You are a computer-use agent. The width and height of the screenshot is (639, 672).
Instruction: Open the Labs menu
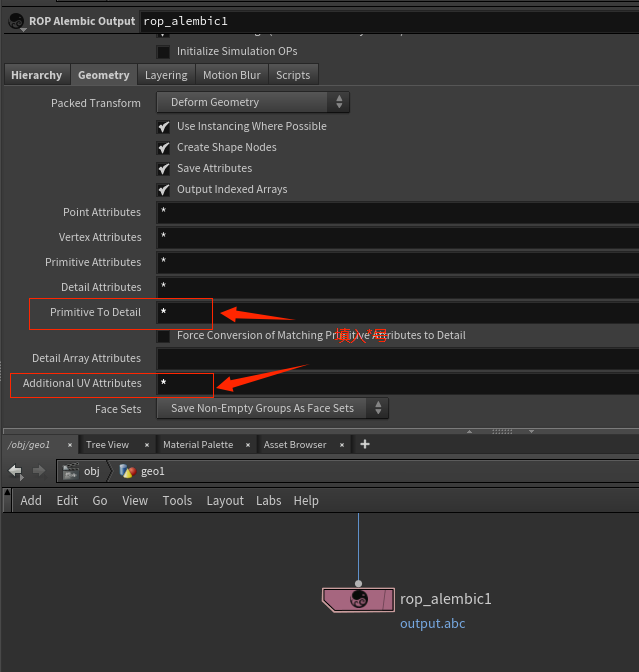tap(268, 500)
